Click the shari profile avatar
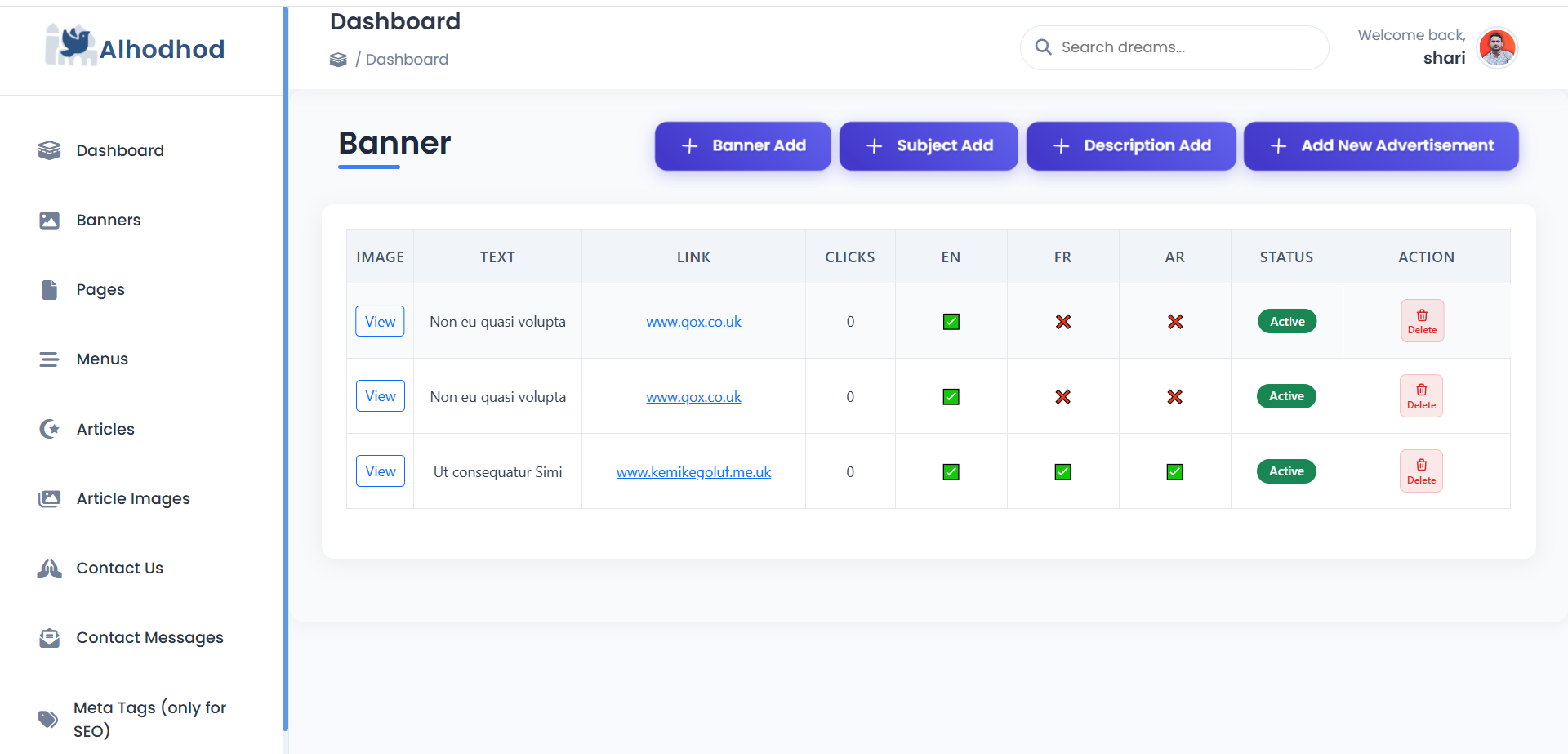Screen dimensions: 1568x754 tap(1497, 48)
